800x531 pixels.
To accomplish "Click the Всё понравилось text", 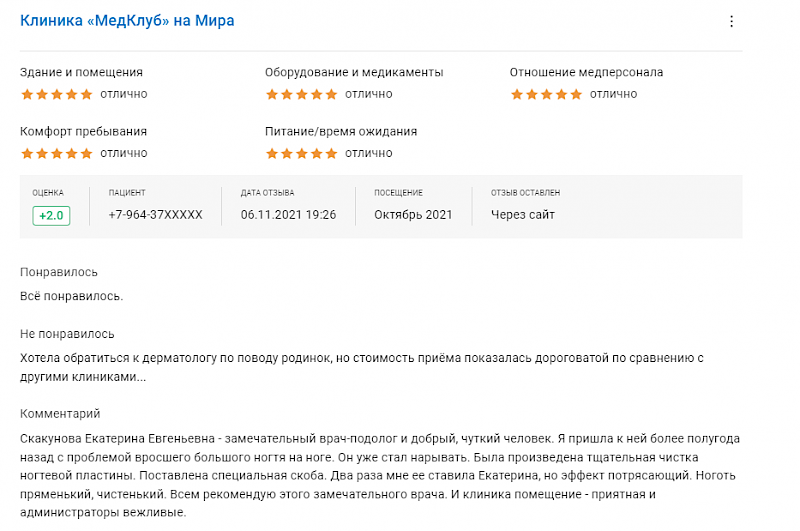I will (71, 296).
